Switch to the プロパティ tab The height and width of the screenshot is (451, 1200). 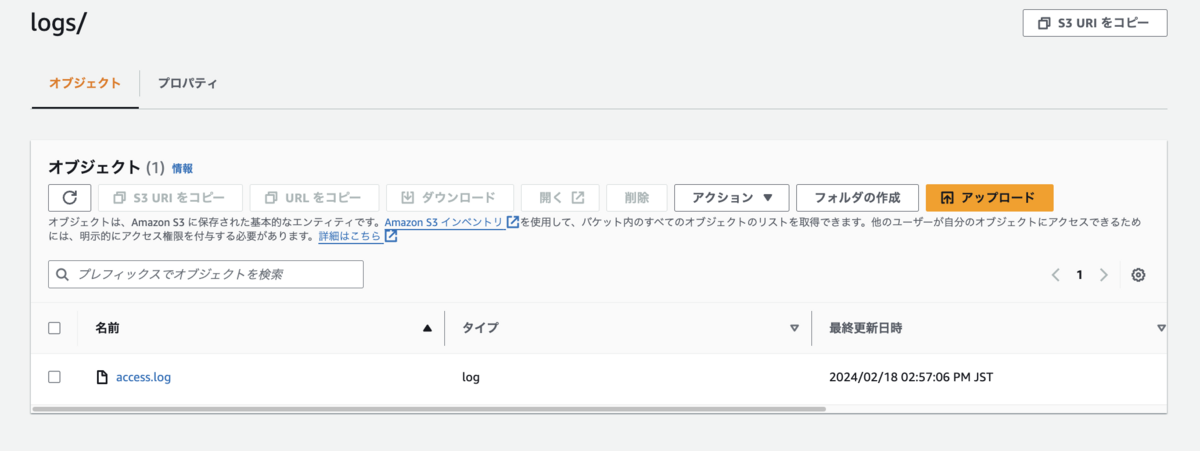(x=188, y=83)
